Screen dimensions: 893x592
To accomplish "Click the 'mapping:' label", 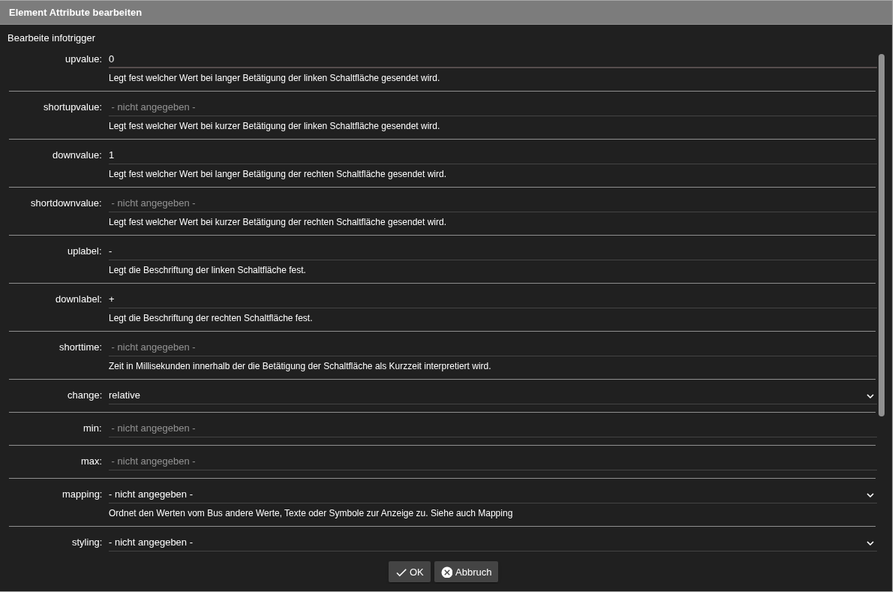I will coord(82,495).
